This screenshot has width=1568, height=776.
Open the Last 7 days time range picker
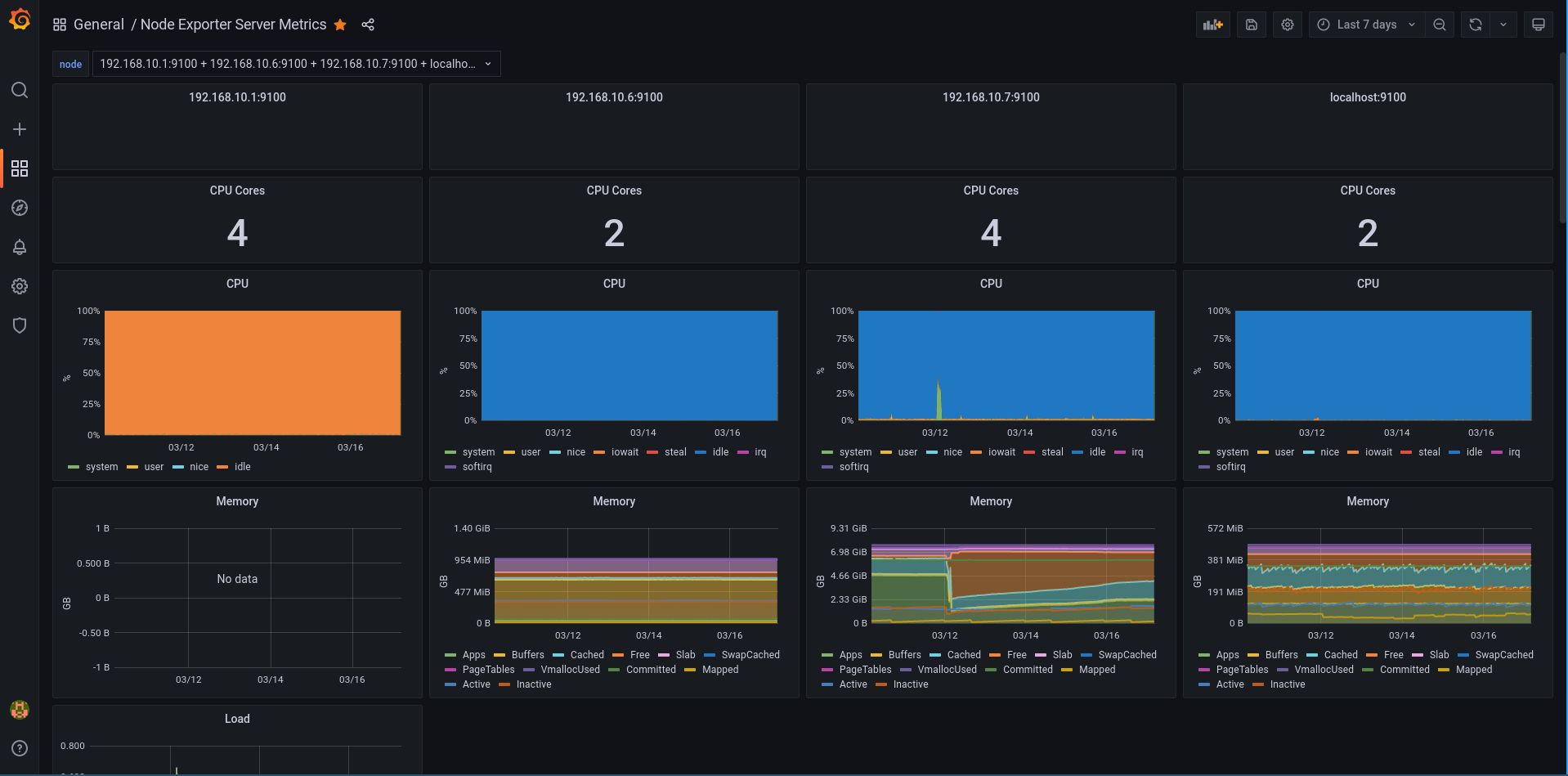coord(1366,25)
